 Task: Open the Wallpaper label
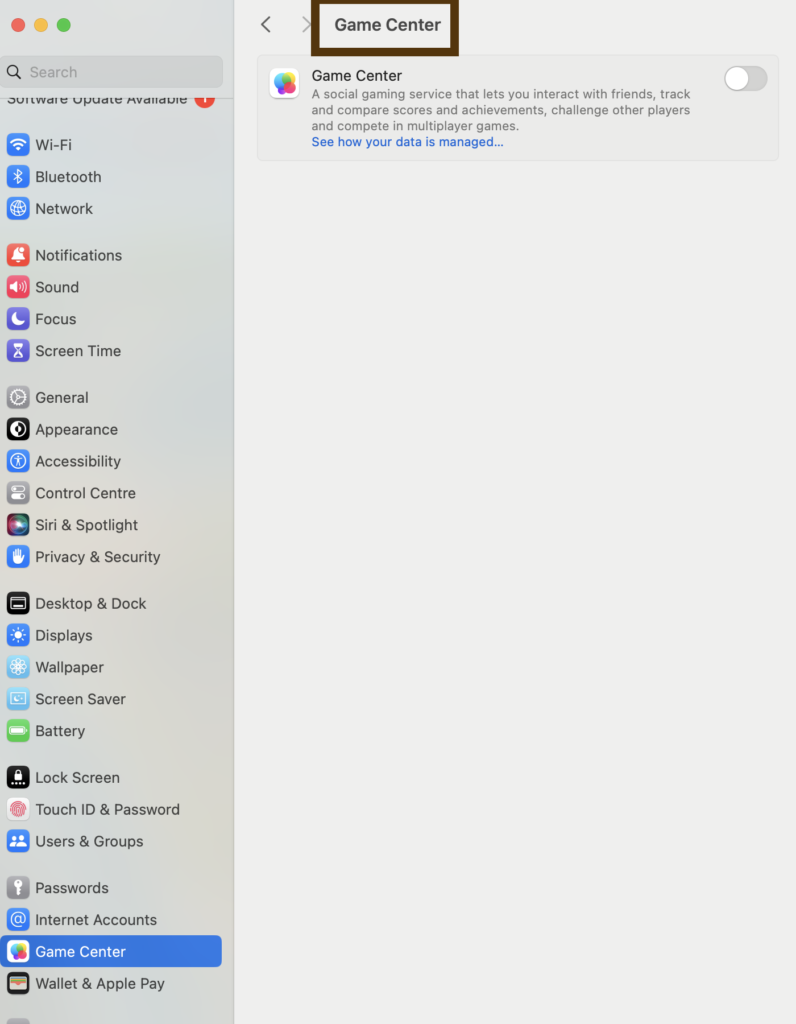click(70, 667)
